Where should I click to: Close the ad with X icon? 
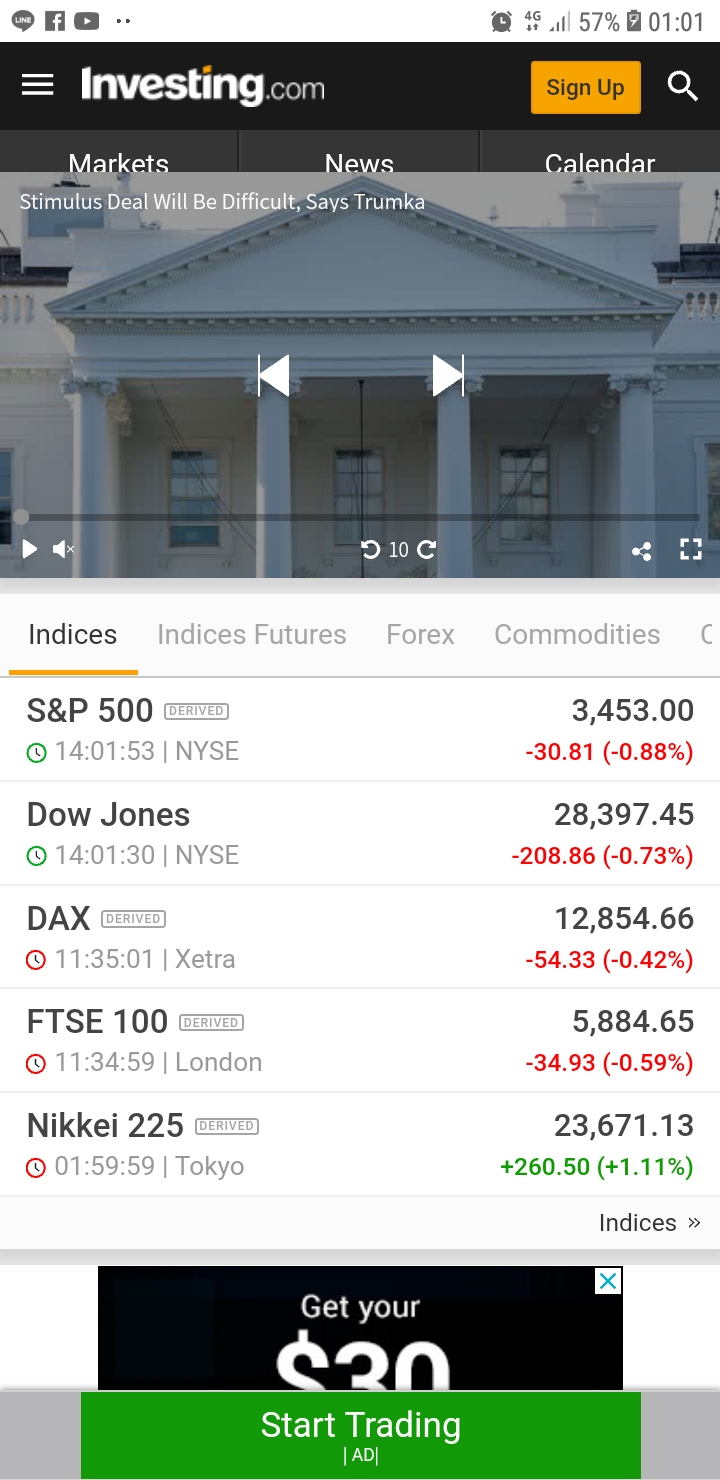[x=608, y=1281]
